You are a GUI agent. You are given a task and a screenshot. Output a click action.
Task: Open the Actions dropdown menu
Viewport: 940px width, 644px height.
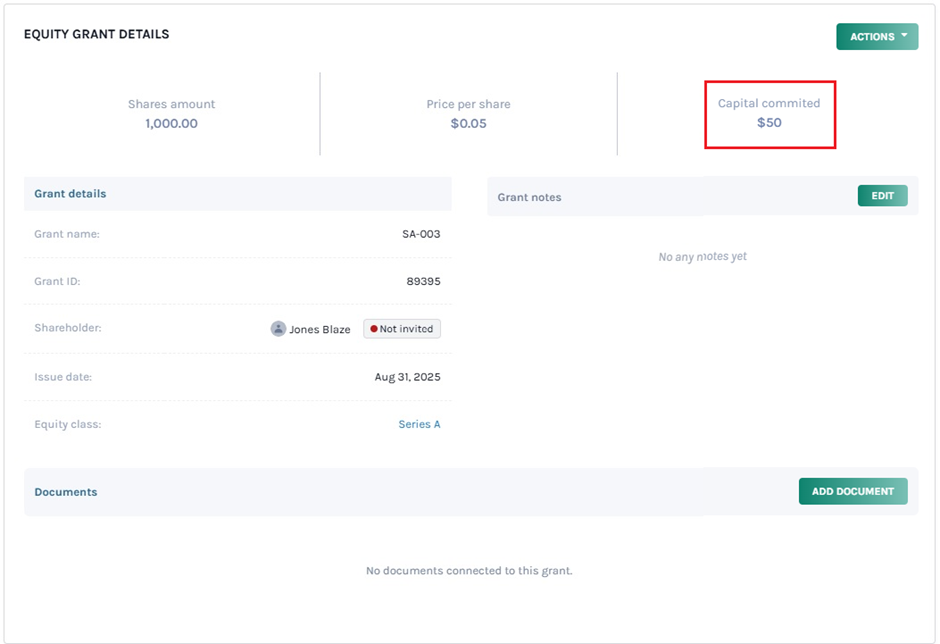pyautogui.click(x=877, y=37)
